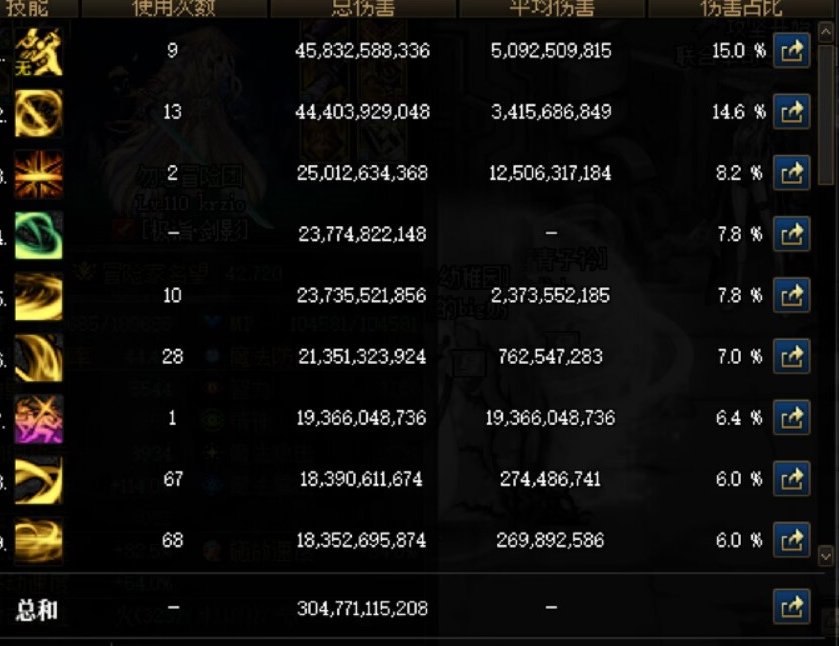Select the purple and orange skill icon
The image size is (839, 646).
39,419
